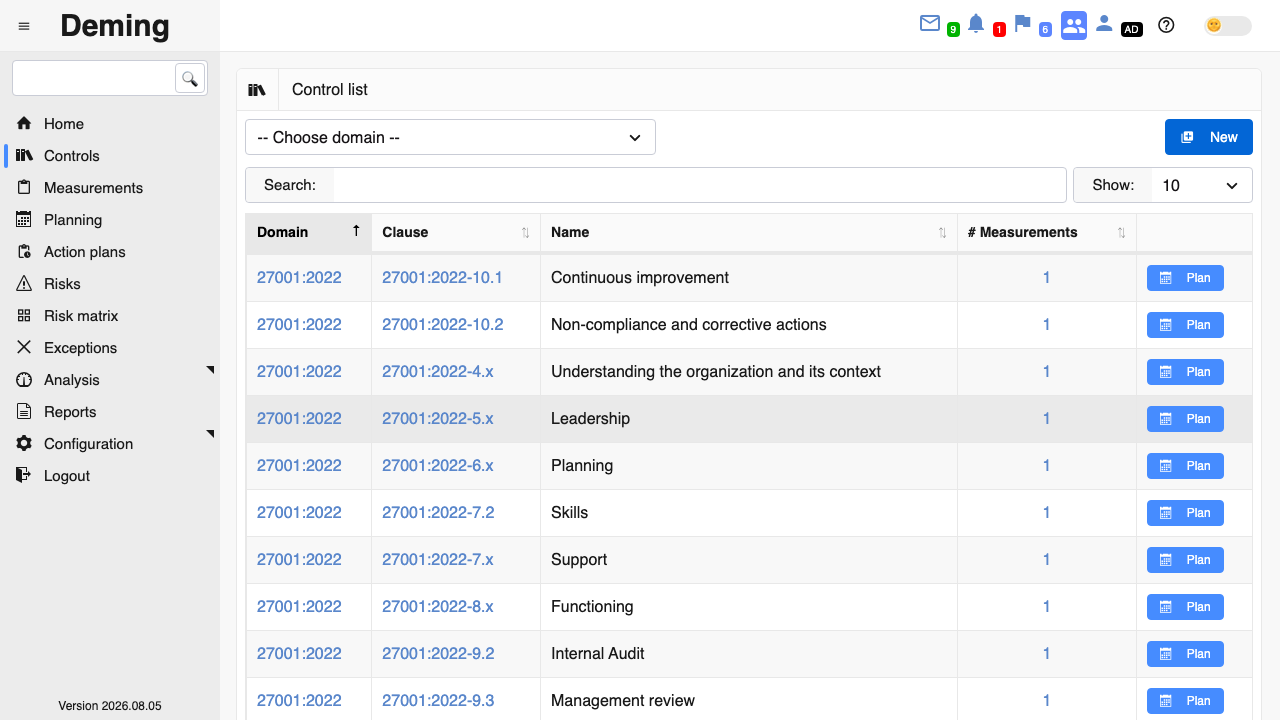This screenshot has height=720, width=1280.
Task: Click the Home house icon in sidebar
Action: [x=24, y=124]
